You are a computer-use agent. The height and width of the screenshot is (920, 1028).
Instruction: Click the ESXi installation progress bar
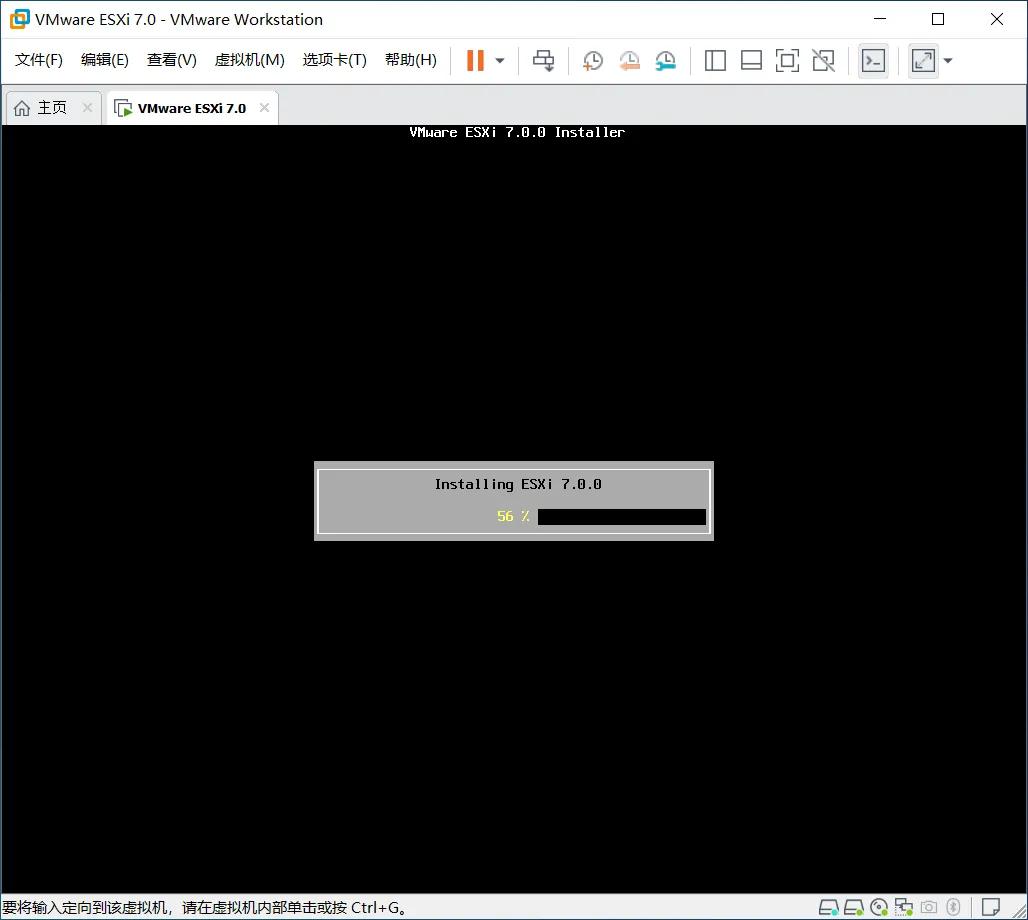[x=620, y=517]
